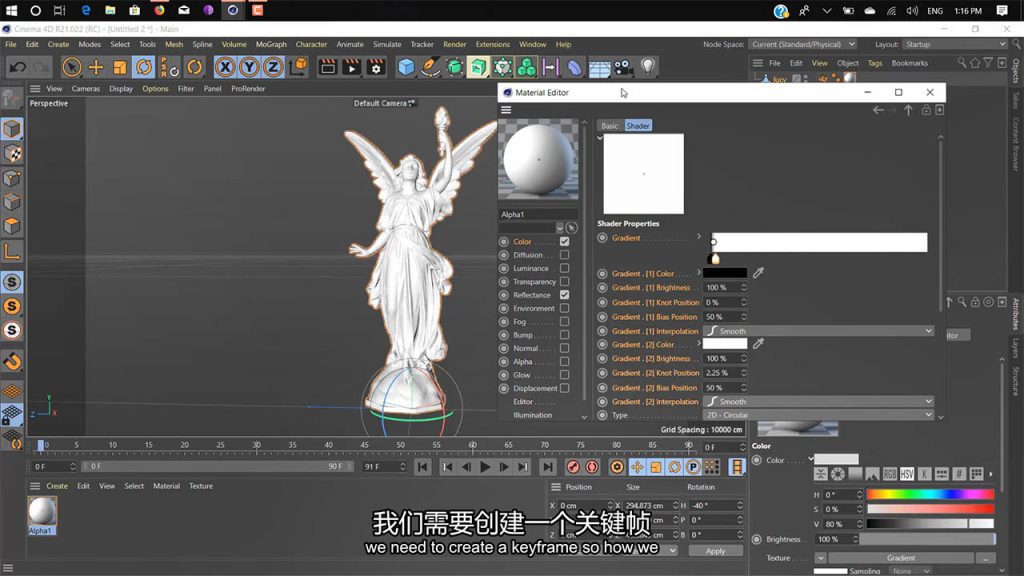
Task: Click the Gradient texture button
Action: point(901,558)
